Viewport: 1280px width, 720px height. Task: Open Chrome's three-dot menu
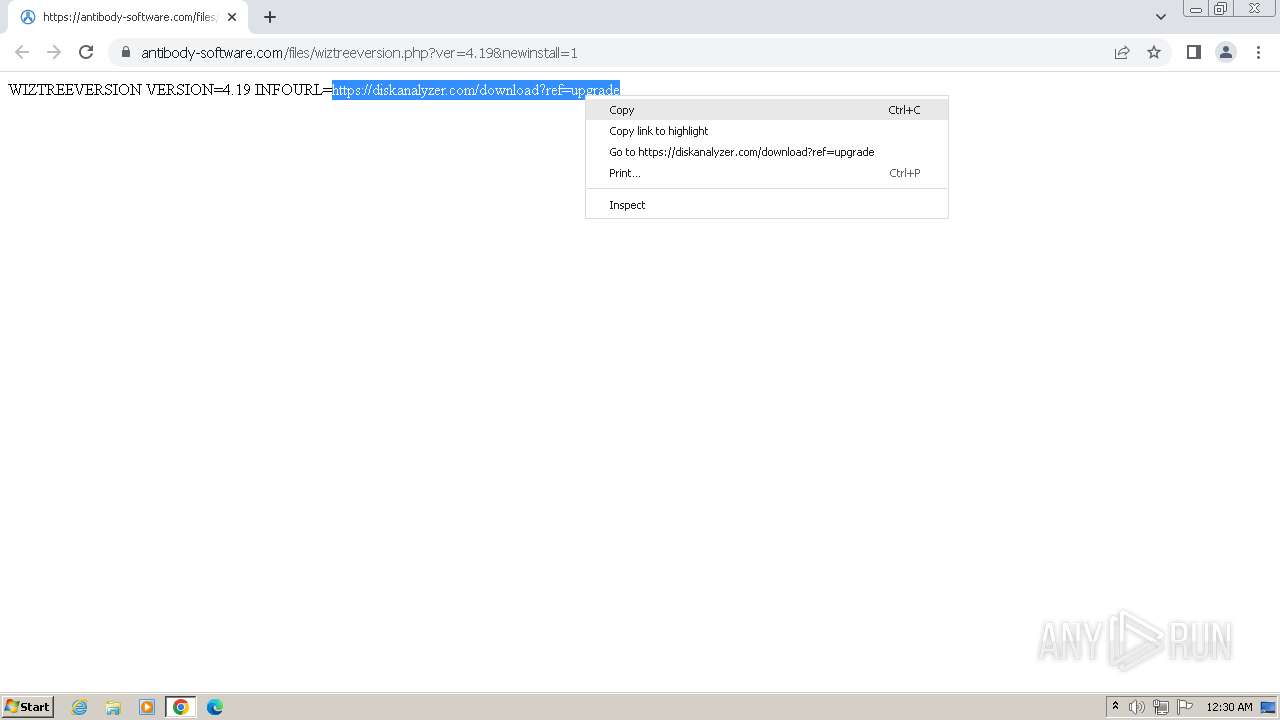tap(1258, 52)
